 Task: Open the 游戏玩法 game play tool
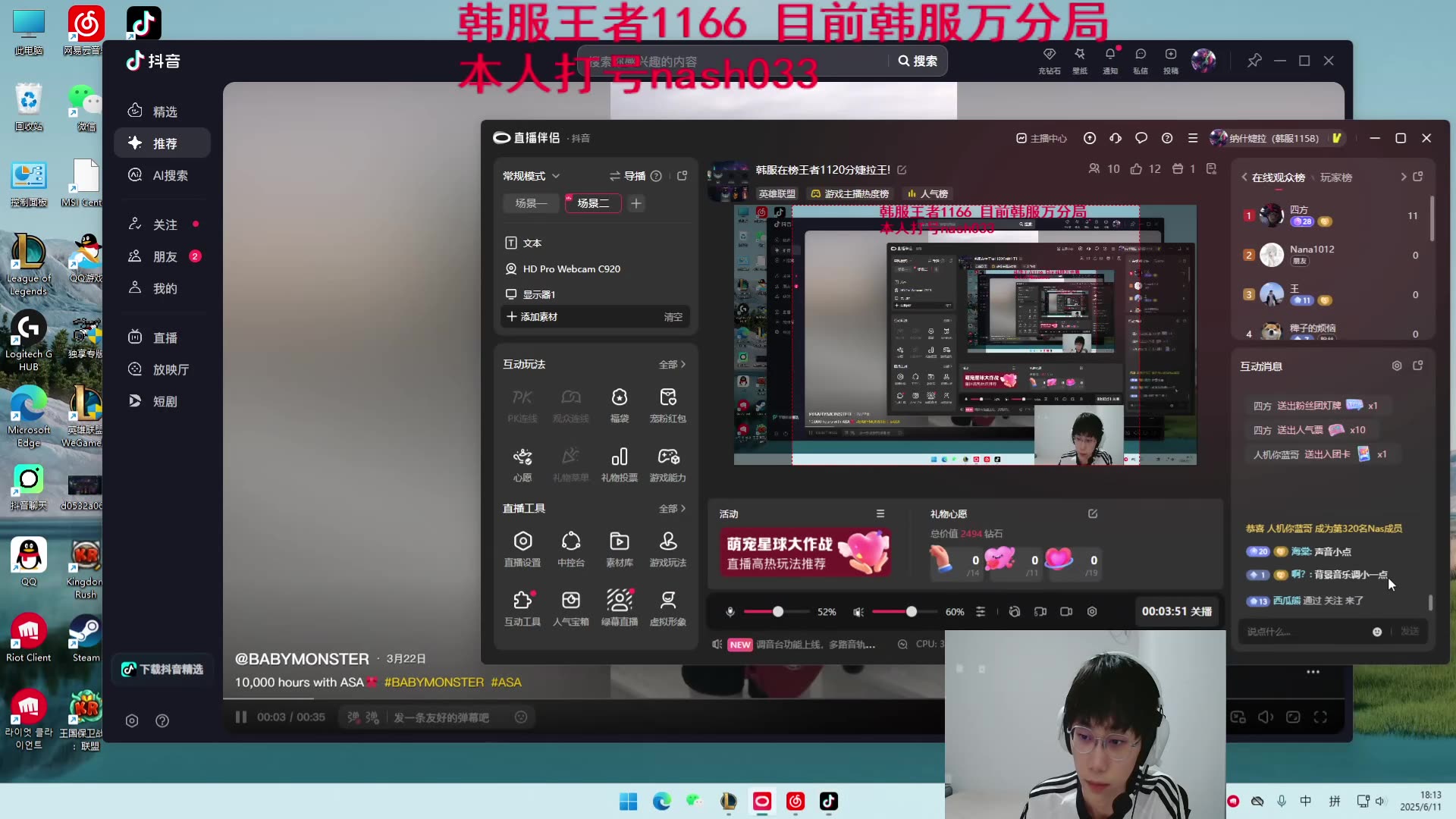[667, 549]
